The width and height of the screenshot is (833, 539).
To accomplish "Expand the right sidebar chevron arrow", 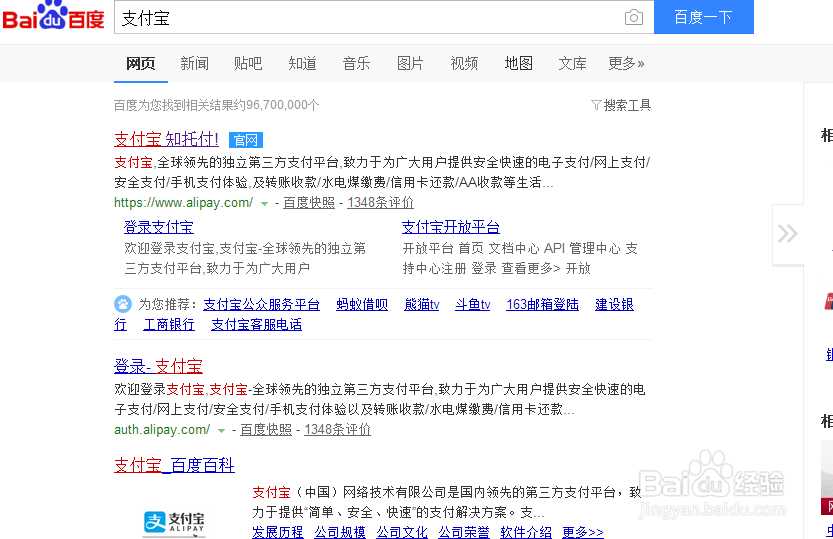I will [x=787, y=234].
